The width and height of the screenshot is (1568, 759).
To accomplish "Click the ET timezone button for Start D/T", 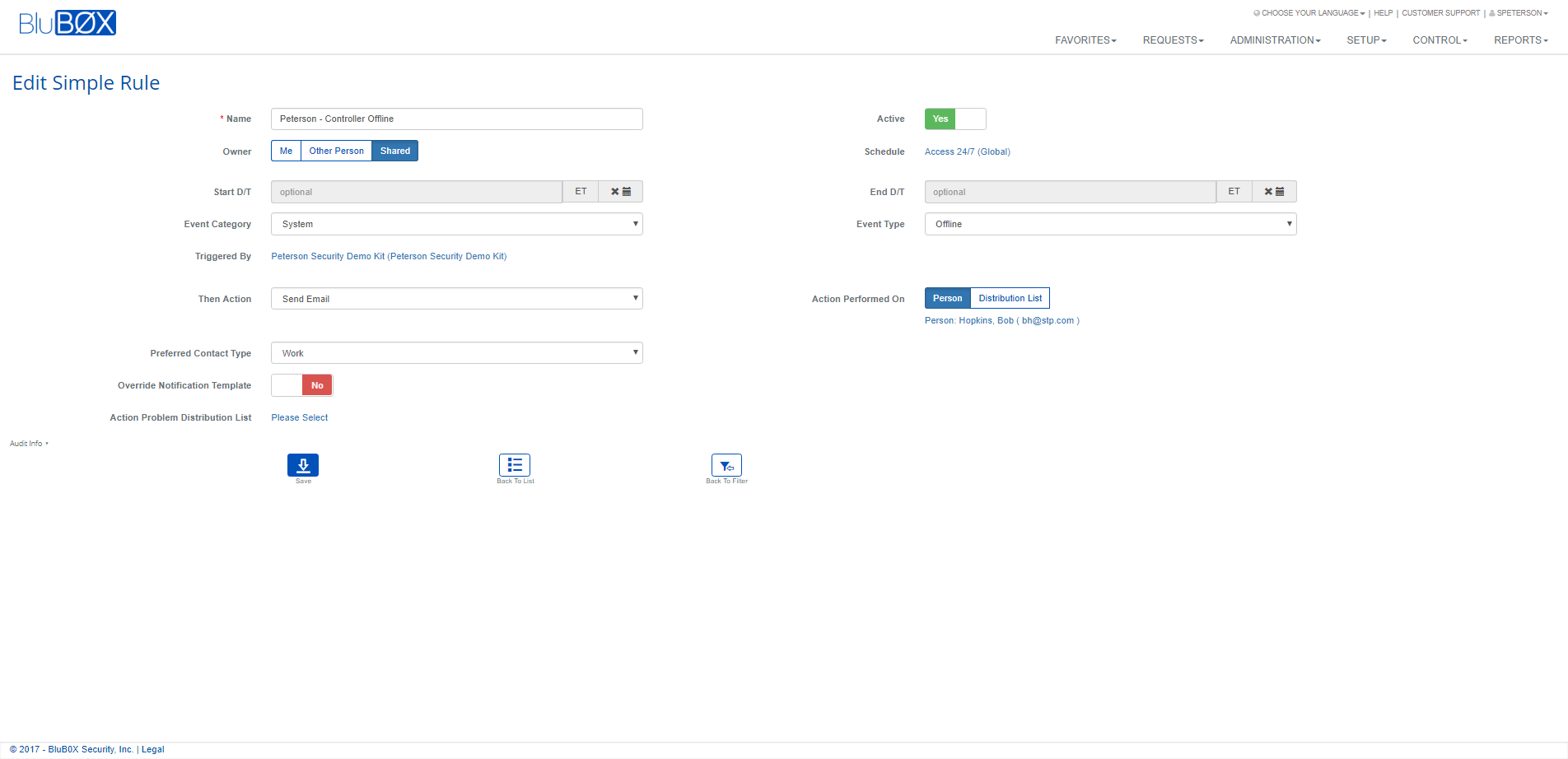I will coord(581,192).
